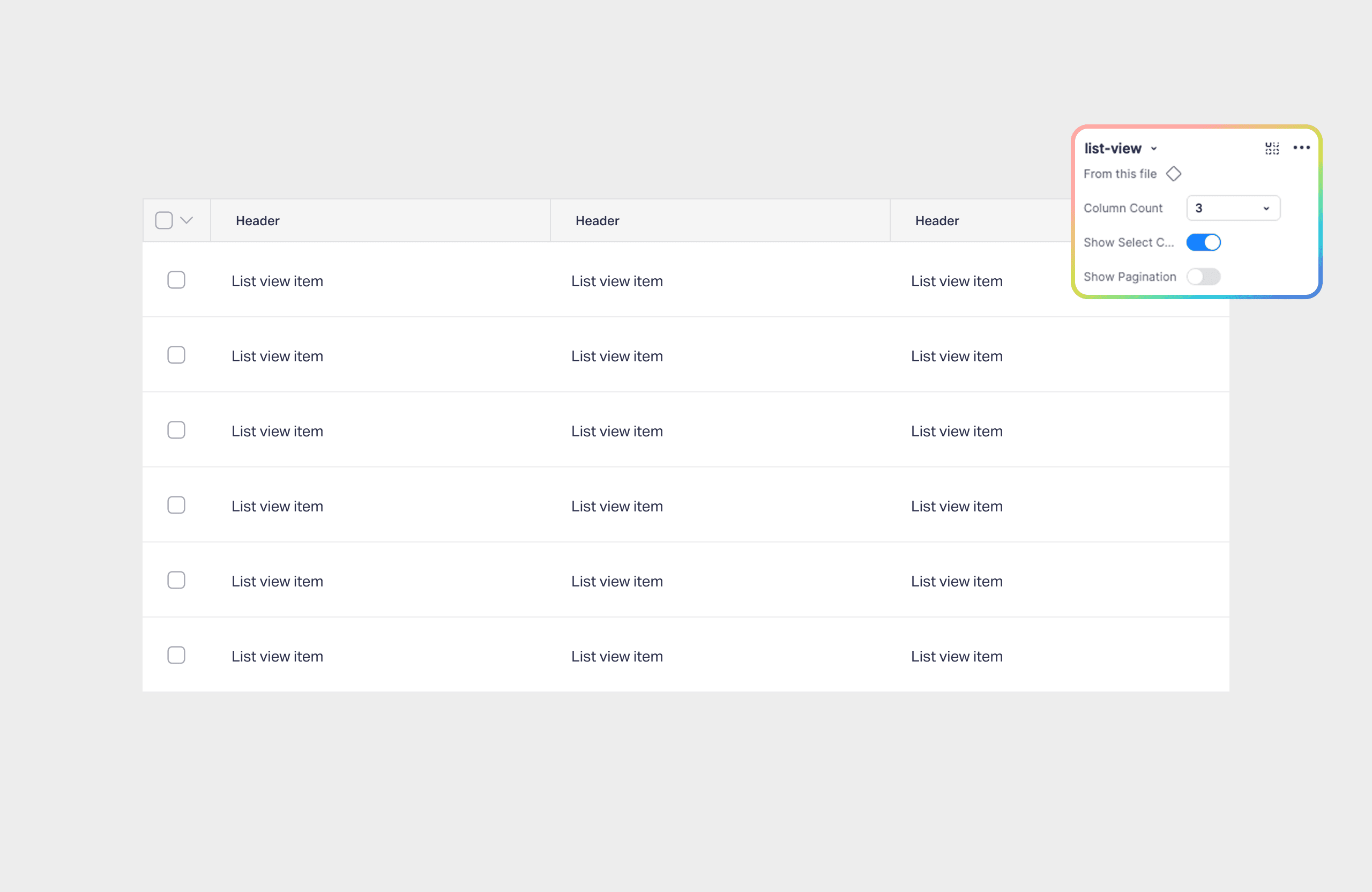The width and height of the screenshot is (1372, 892).
Task: Click the first column Header cell
Action: click(x=258, y=221)
